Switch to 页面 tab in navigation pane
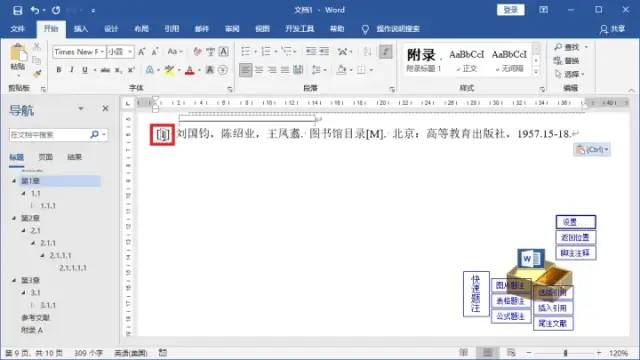This screenshot has height=360, width=640. click(x=45, y=157)
